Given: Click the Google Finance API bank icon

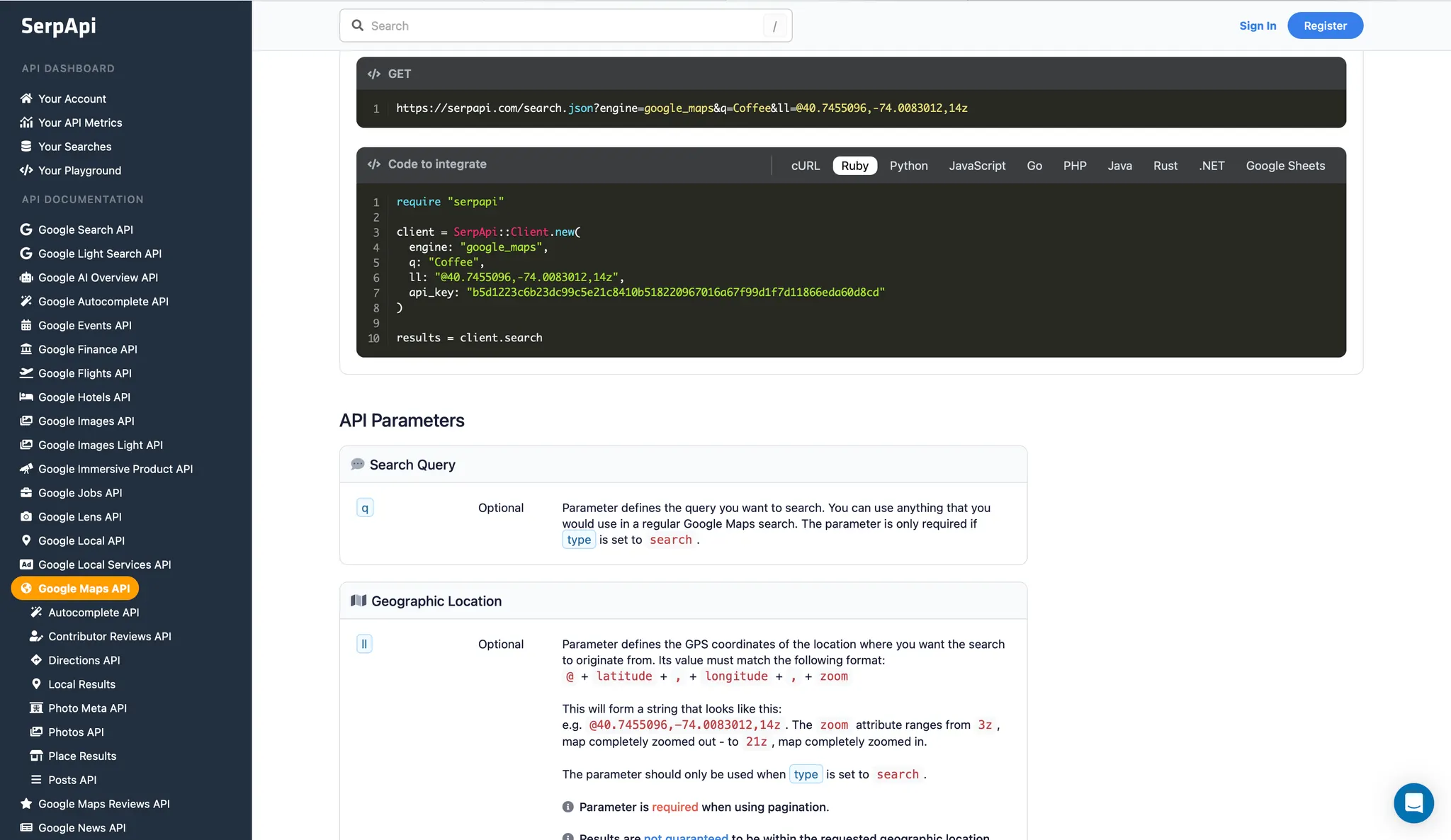Looking at the screenshot, I should click(x=26, y=349).
